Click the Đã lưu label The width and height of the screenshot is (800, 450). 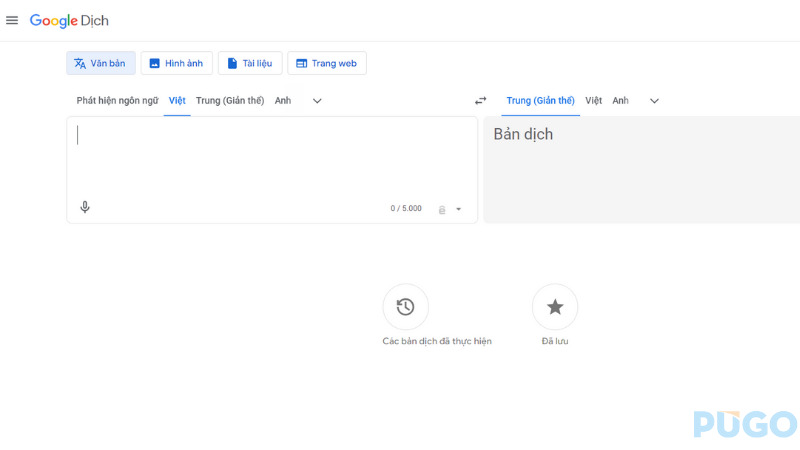(x=555, y=341)
